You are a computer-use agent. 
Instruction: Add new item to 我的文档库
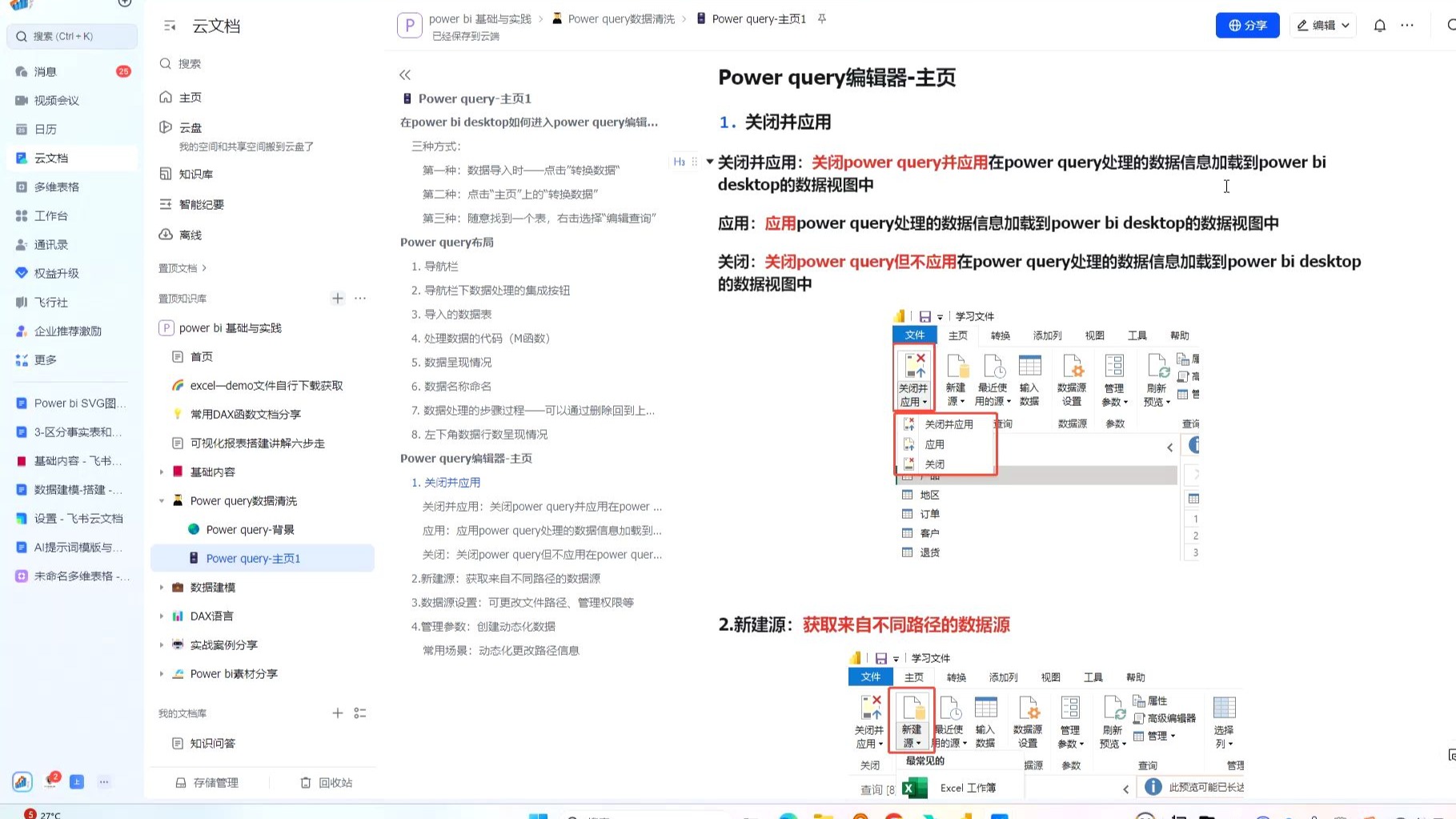tap(338, 713)
